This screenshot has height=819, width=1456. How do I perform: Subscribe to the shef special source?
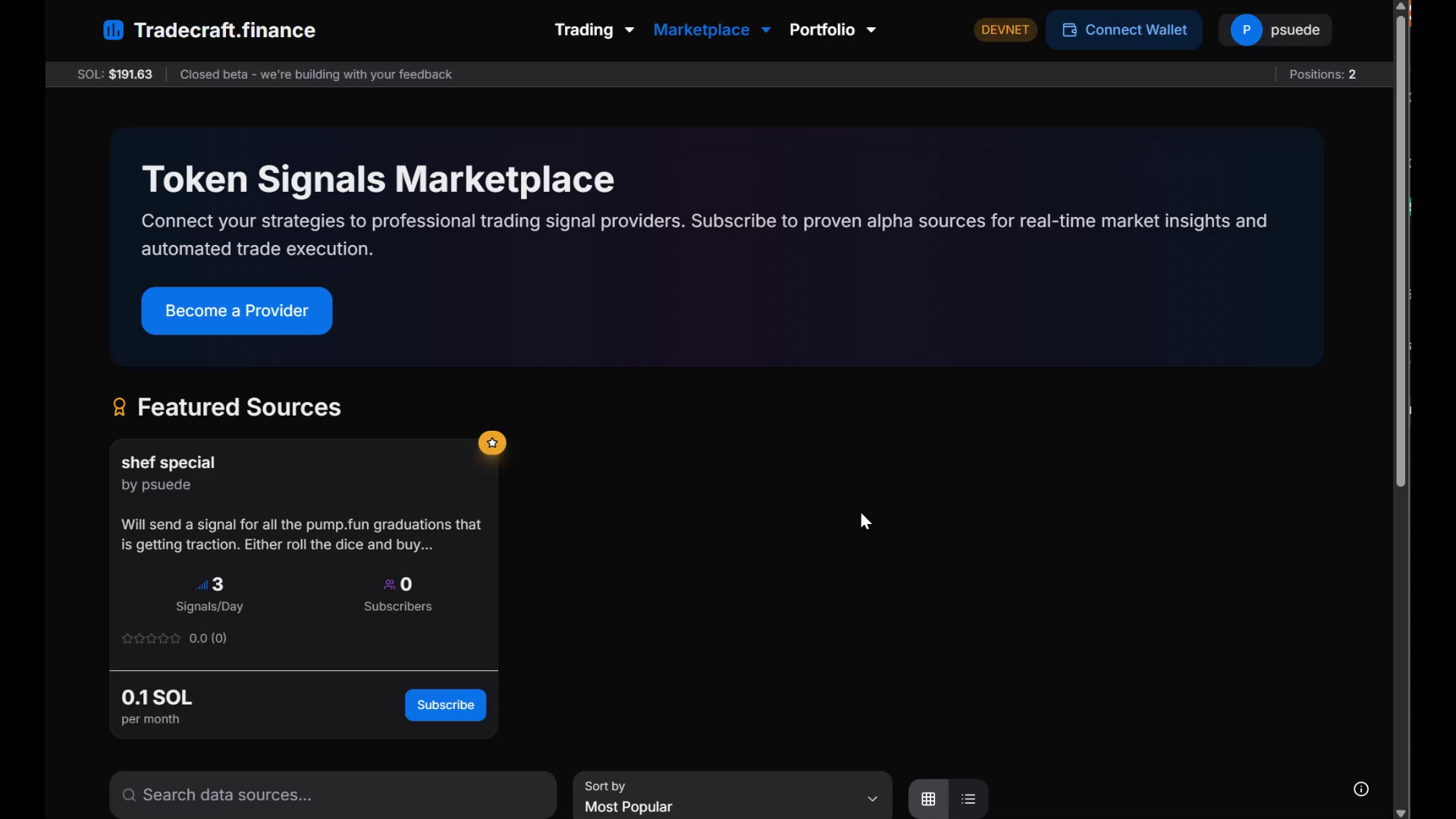tap(445, 705)
